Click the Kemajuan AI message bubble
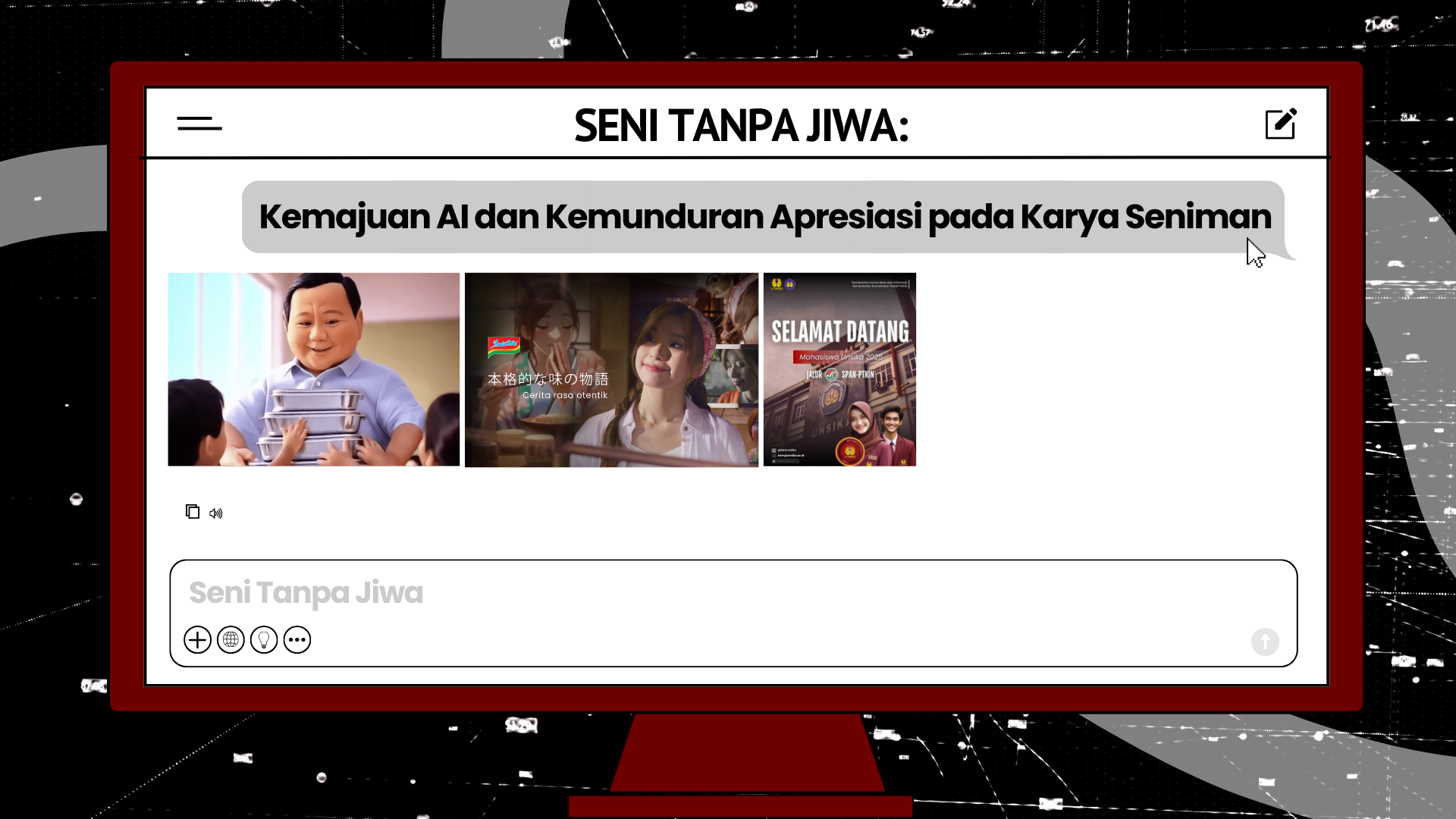This screenshot has height=819, width=1456. (764, 217)
